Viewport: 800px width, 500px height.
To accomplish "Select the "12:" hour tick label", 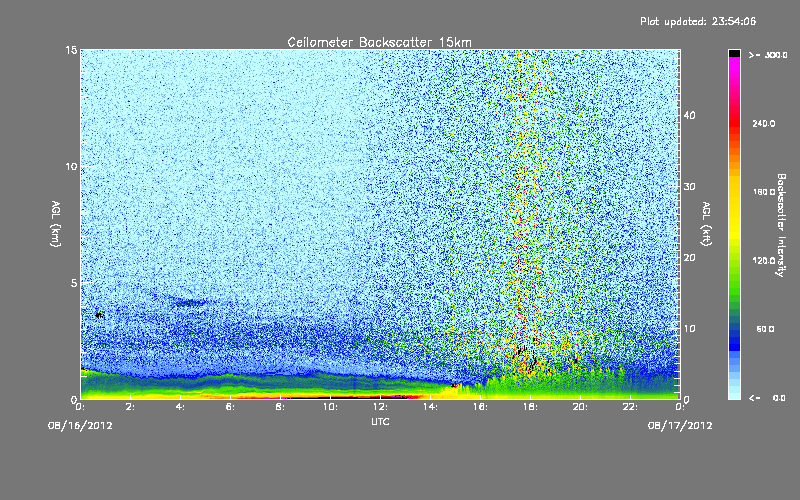I will point(380,407).
